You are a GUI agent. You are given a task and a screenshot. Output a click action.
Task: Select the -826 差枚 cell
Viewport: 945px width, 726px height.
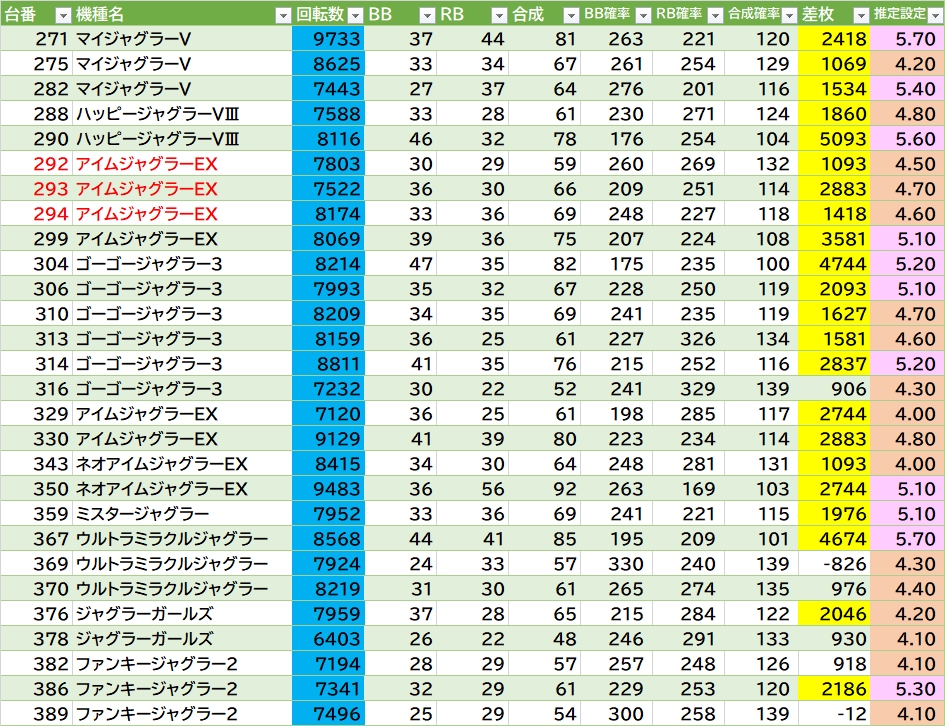point(834,564)
